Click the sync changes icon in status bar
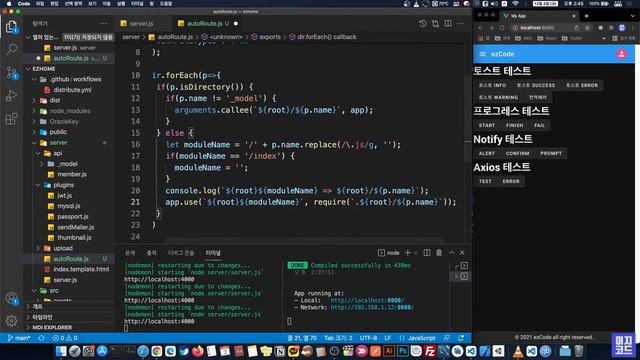Image resolution: width=640 pixels, height=360 pixels. (41, 338)
